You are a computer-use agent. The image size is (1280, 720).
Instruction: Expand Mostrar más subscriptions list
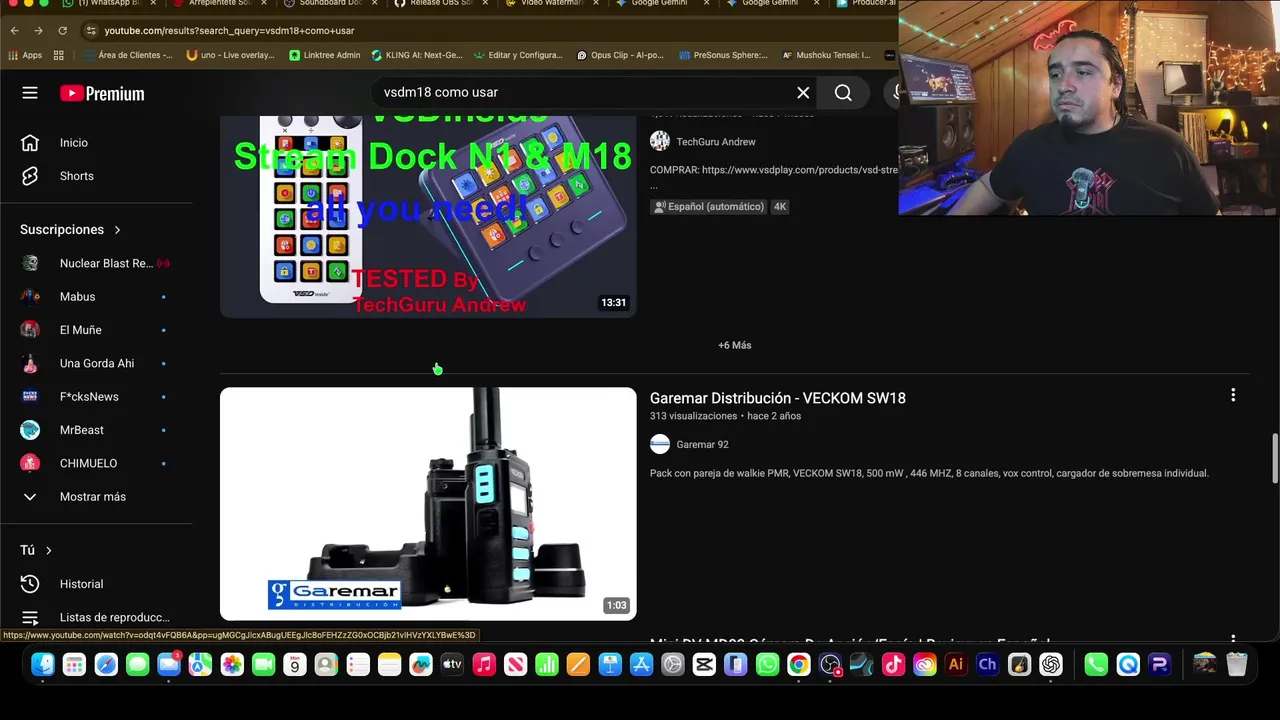95,497
